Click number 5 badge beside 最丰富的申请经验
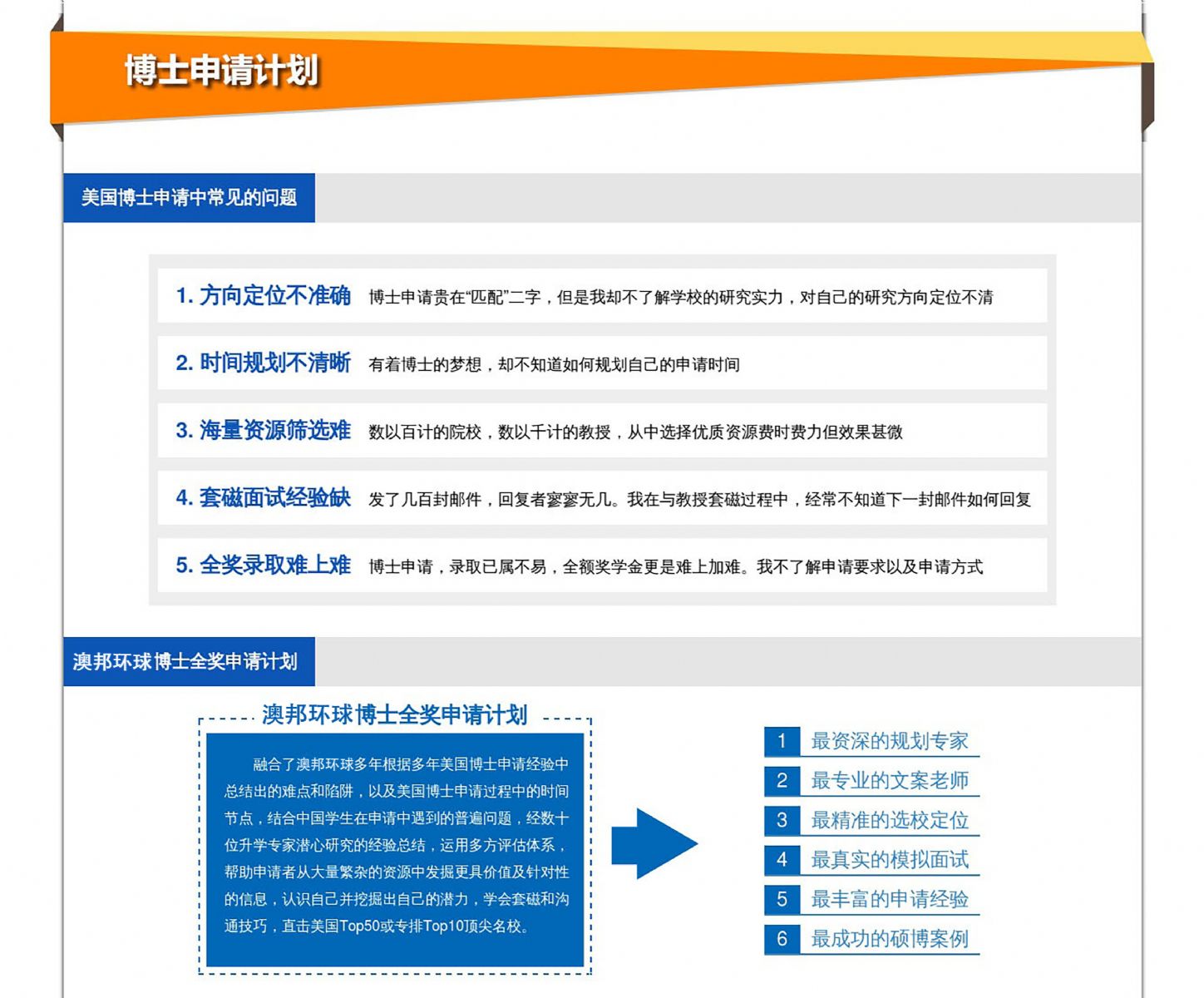This screenshot has width=1204, height=998. [x=782, y=899]
